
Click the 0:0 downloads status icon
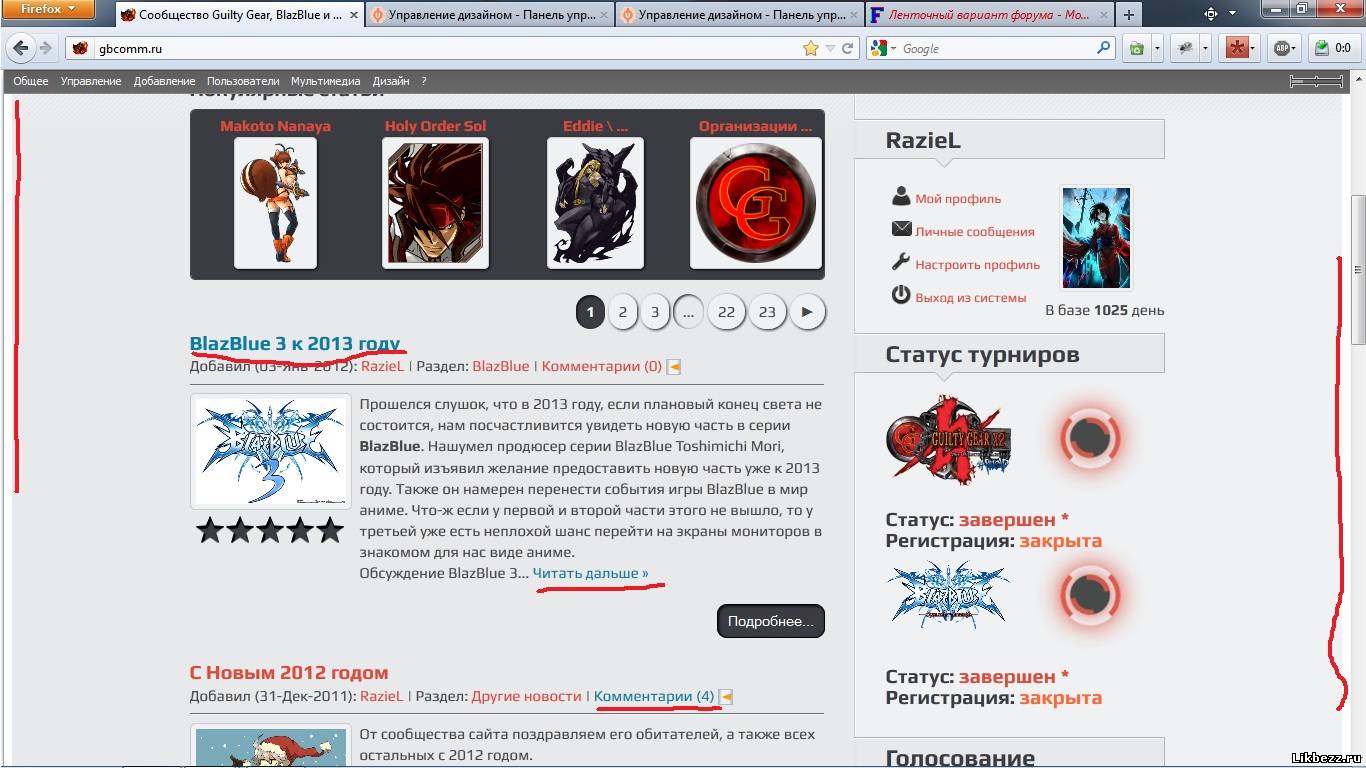pyautogui.click(x=1333, y=48)
